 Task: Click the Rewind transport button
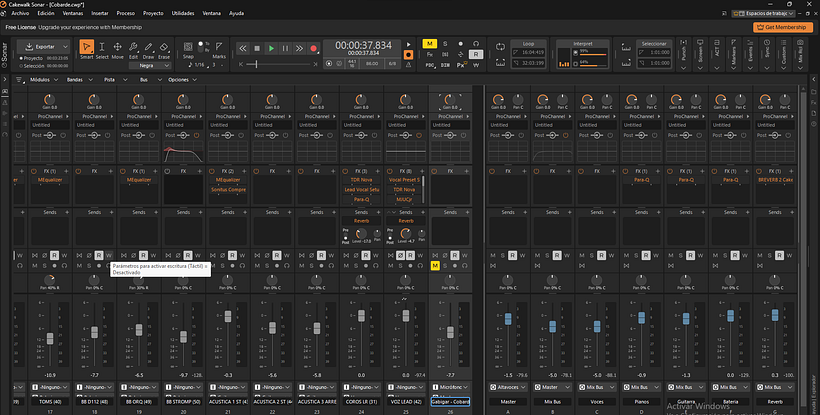[x=243, y=48]
